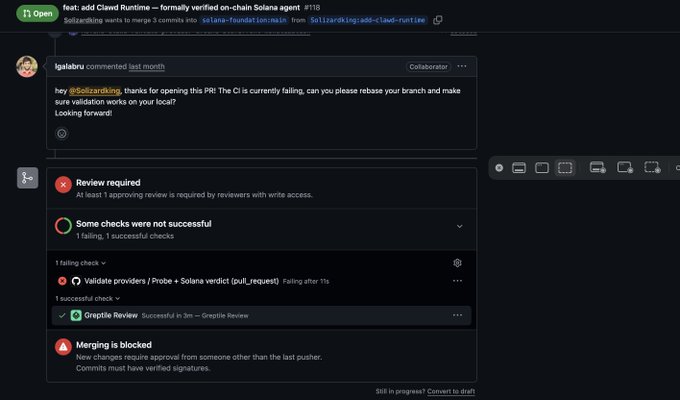The image size is (680, 400).
Task: Close the screenshot toolbar
Action: (x=499, y=168)
